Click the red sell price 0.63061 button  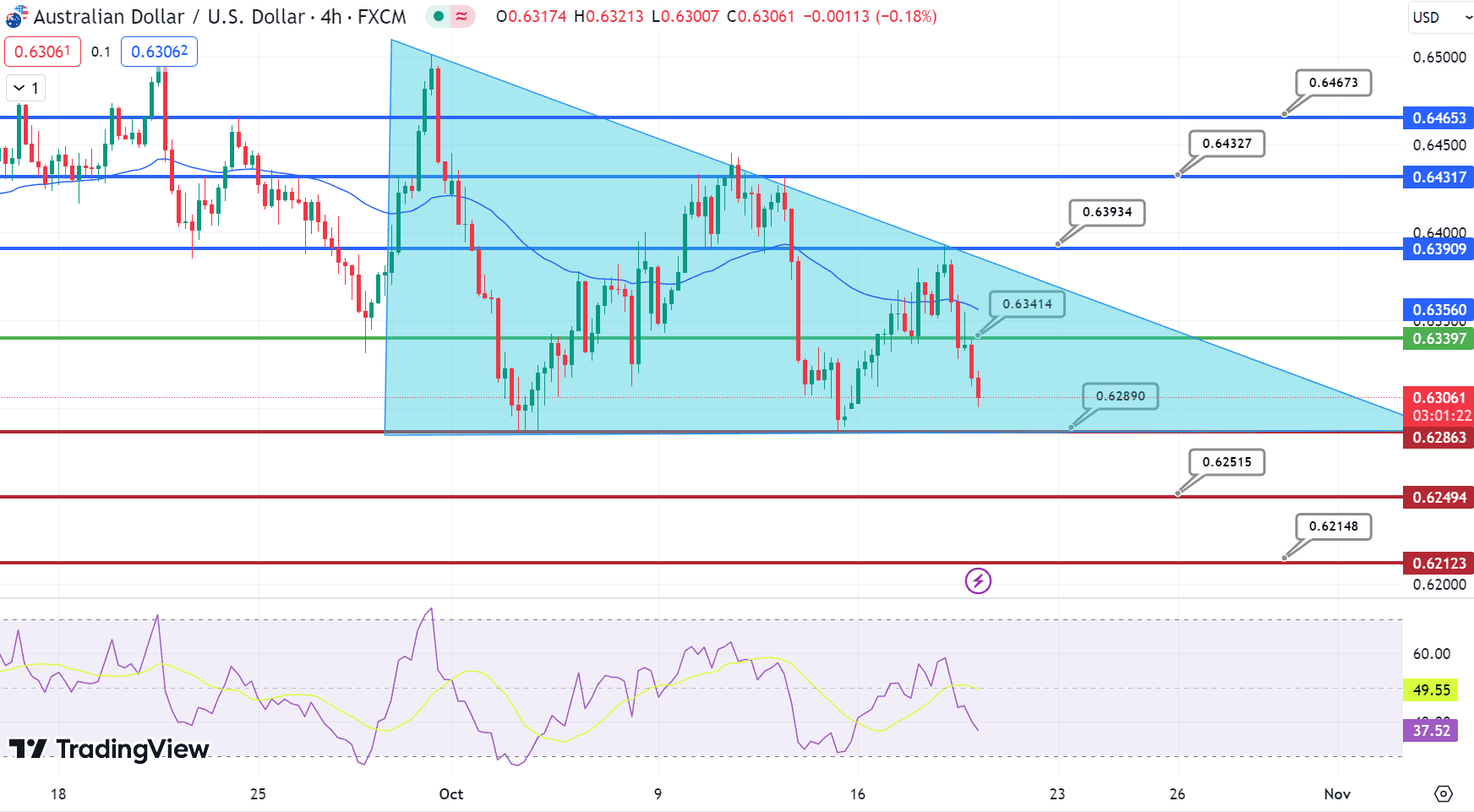42,52
